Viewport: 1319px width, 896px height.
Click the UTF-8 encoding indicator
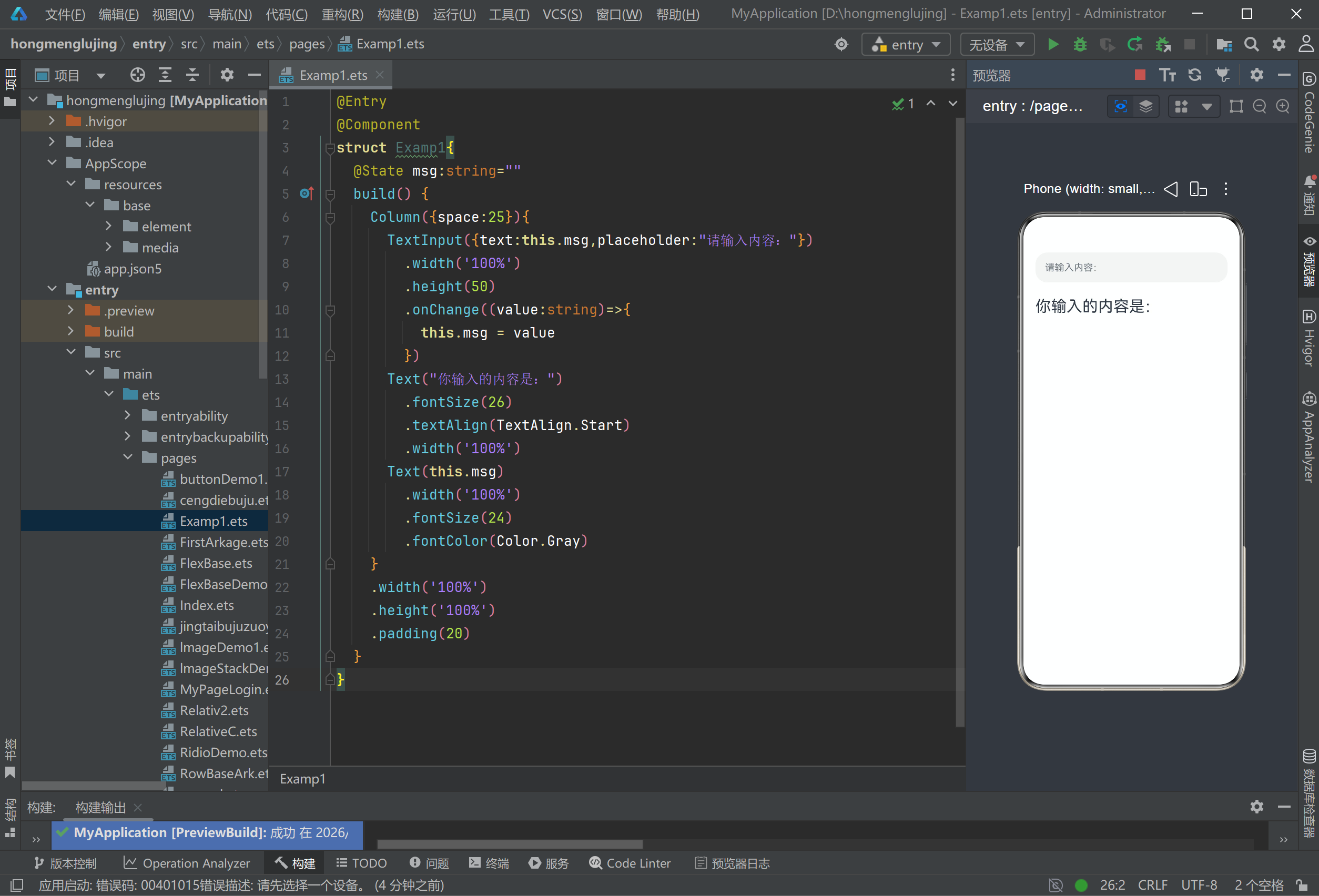coord(1199,885)
